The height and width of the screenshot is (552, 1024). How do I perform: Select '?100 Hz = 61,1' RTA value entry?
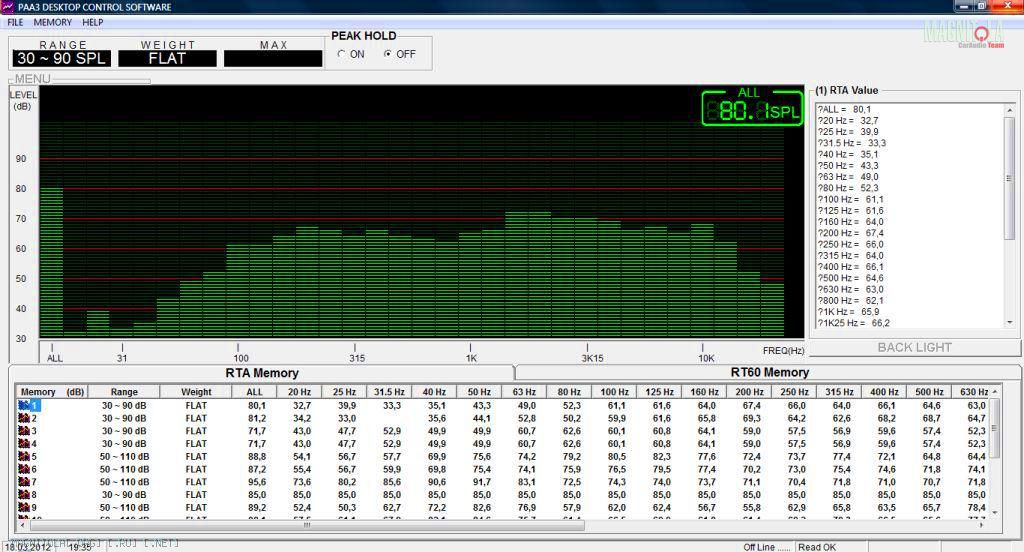coord(850,199)
